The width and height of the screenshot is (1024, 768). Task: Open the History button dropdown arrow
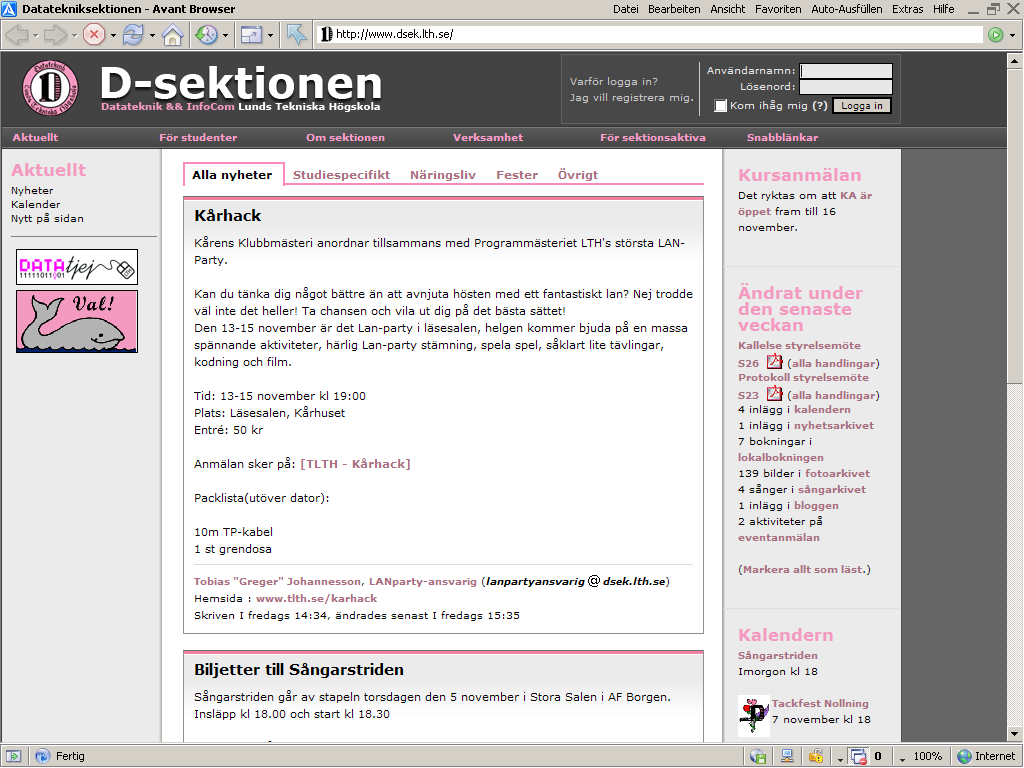click(225, 35)
